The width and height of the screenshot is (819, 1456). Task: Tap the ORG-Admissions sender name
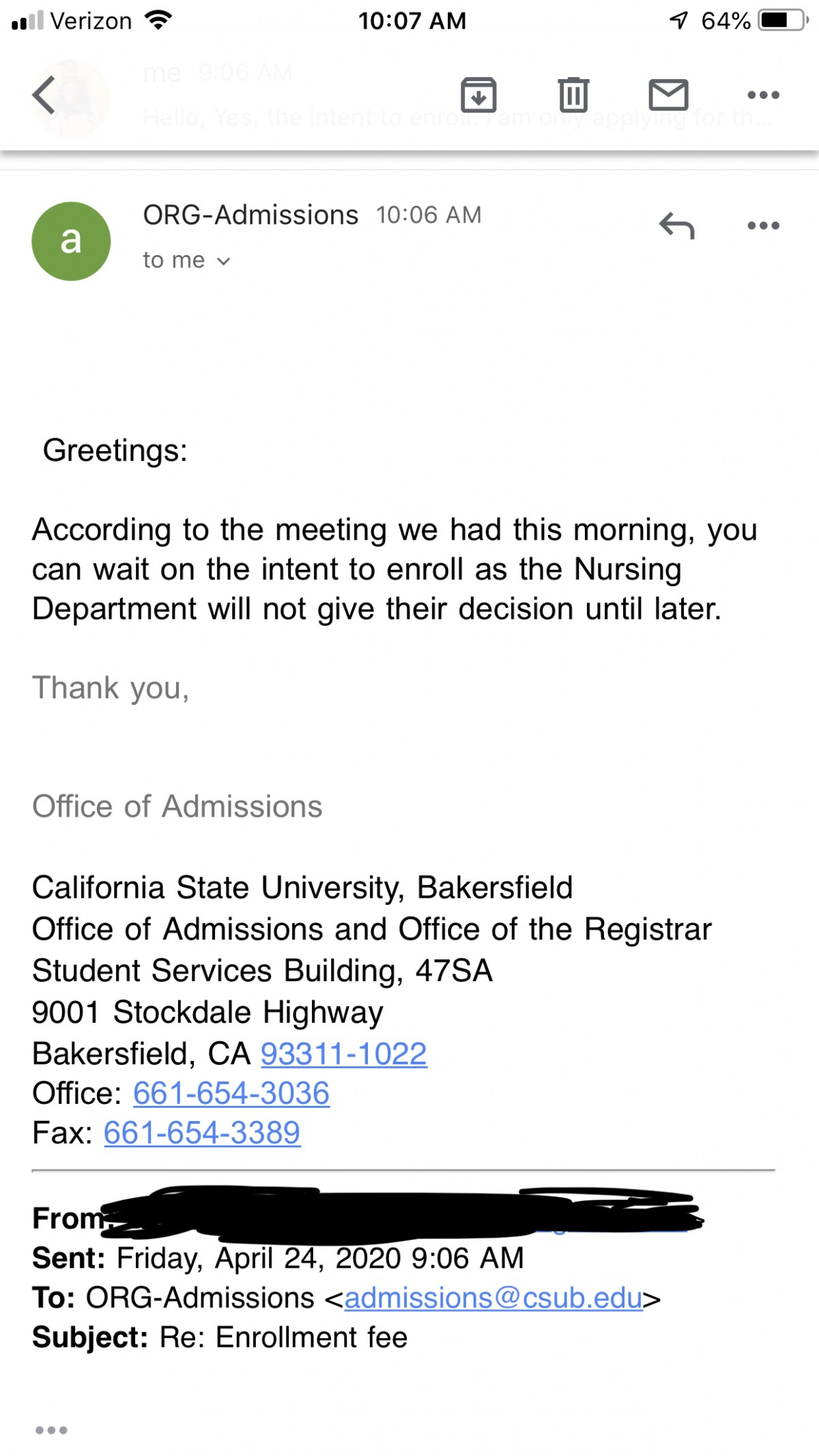(x=250, y=216)
